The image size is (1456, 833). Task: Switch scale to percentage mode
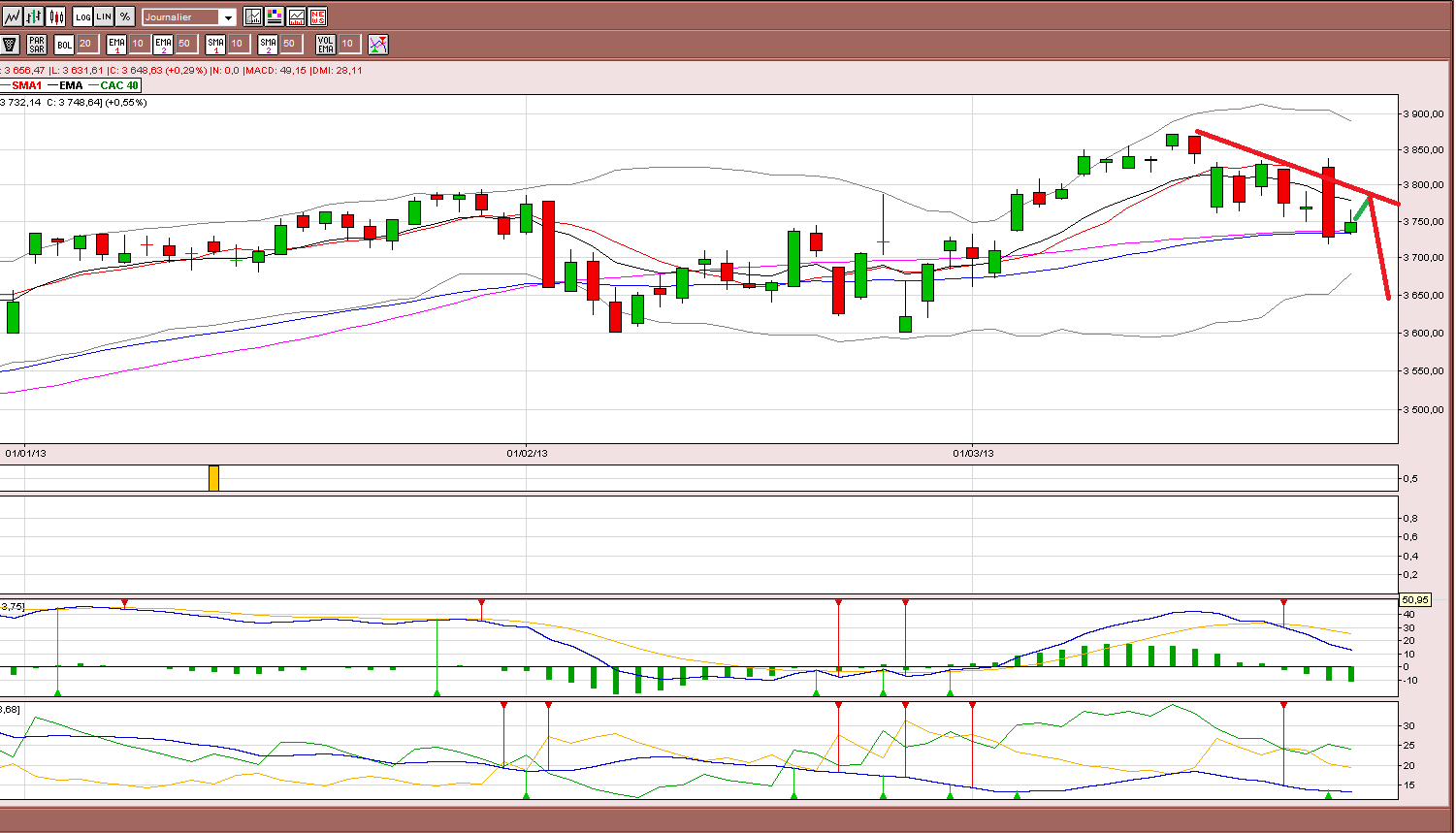125,16
